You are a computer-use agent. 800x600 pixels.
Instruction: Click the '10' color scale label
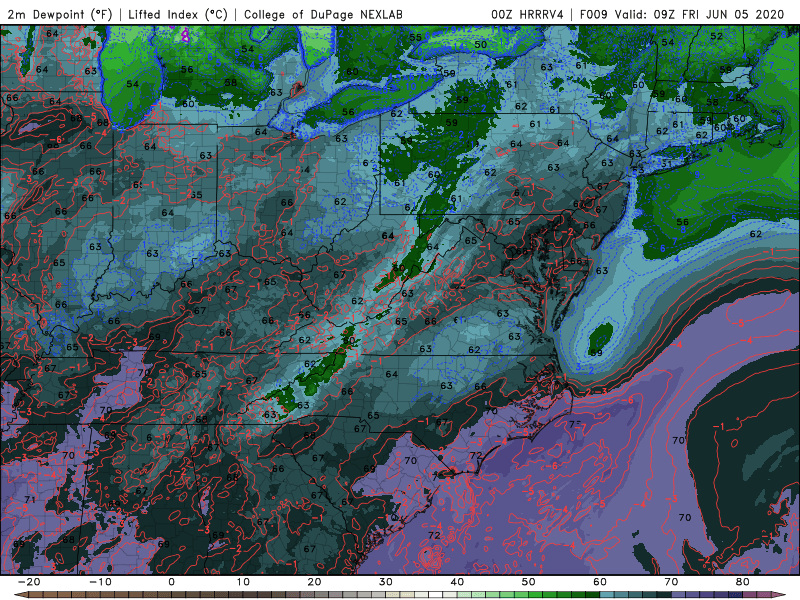(243, 582)
